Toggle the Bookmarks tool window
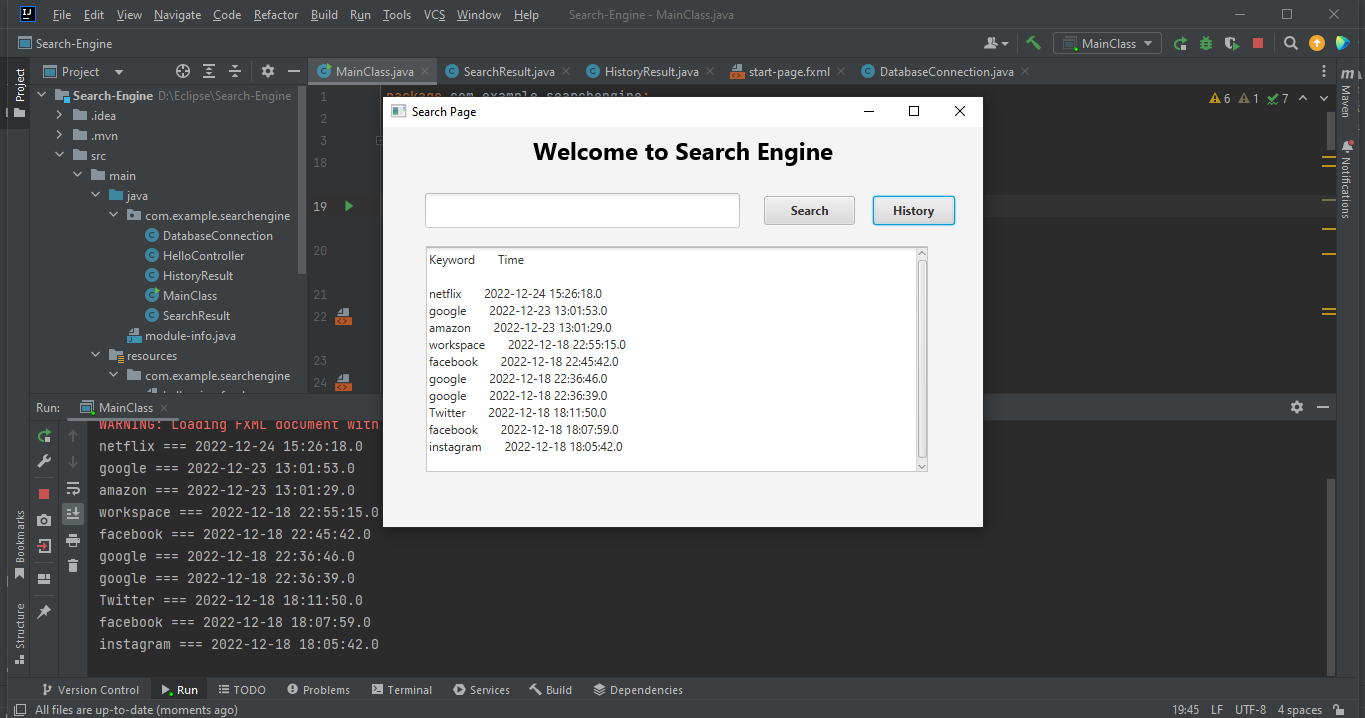The width and height of the screenshot is (1365, 718). tap(19, 545)
